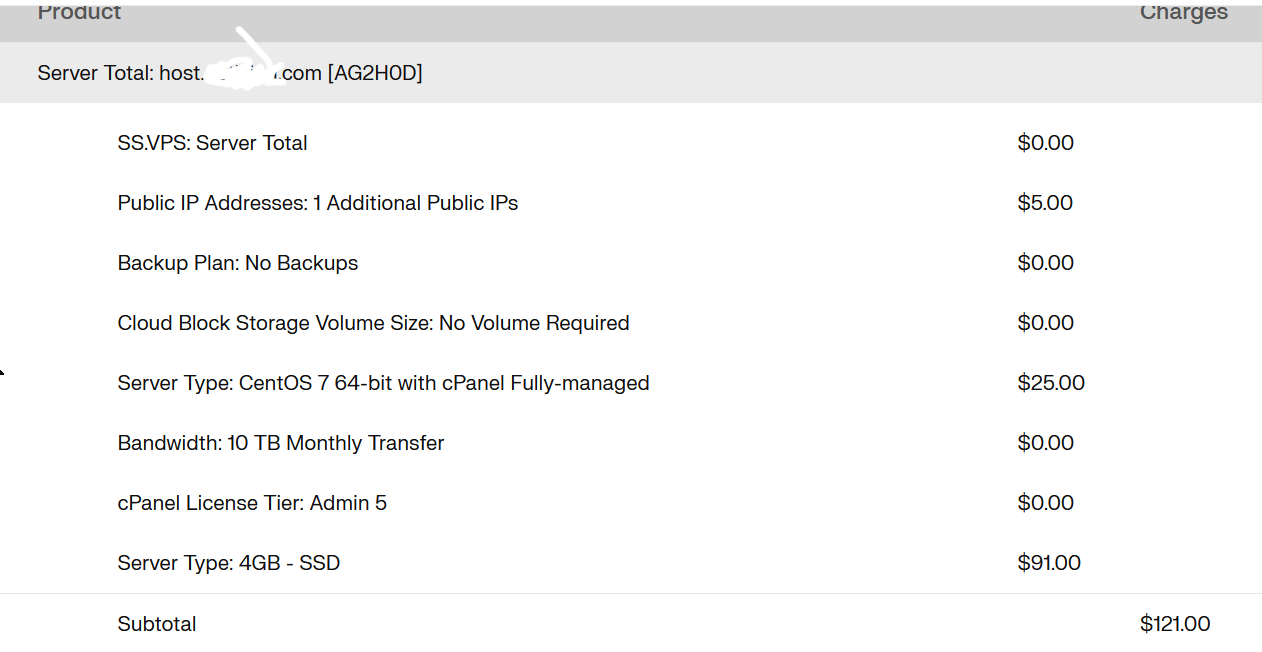Click the SS.VPS: Server Total line item

212,143
